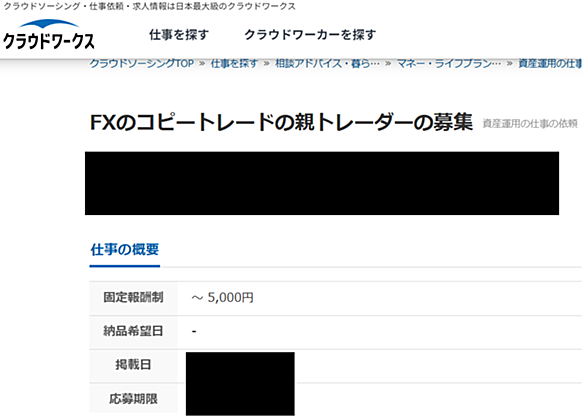This screenshot has width=586, height=419.
Task: Select the 固定報酬制 row label
Action: [x=133, y=298]
